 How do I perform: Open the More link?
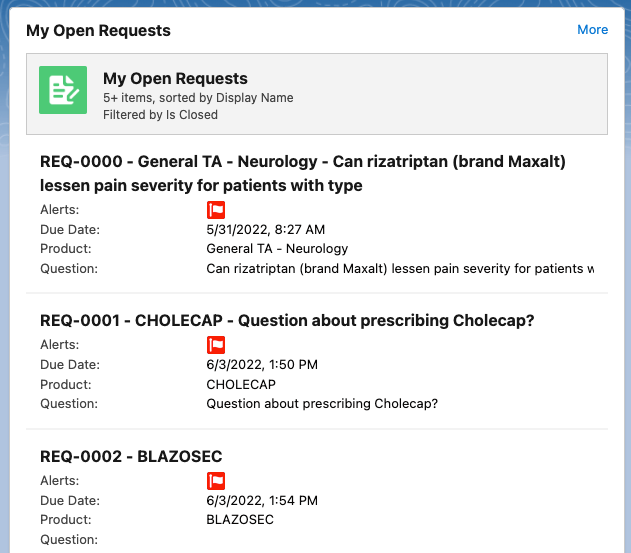[592, 30]
